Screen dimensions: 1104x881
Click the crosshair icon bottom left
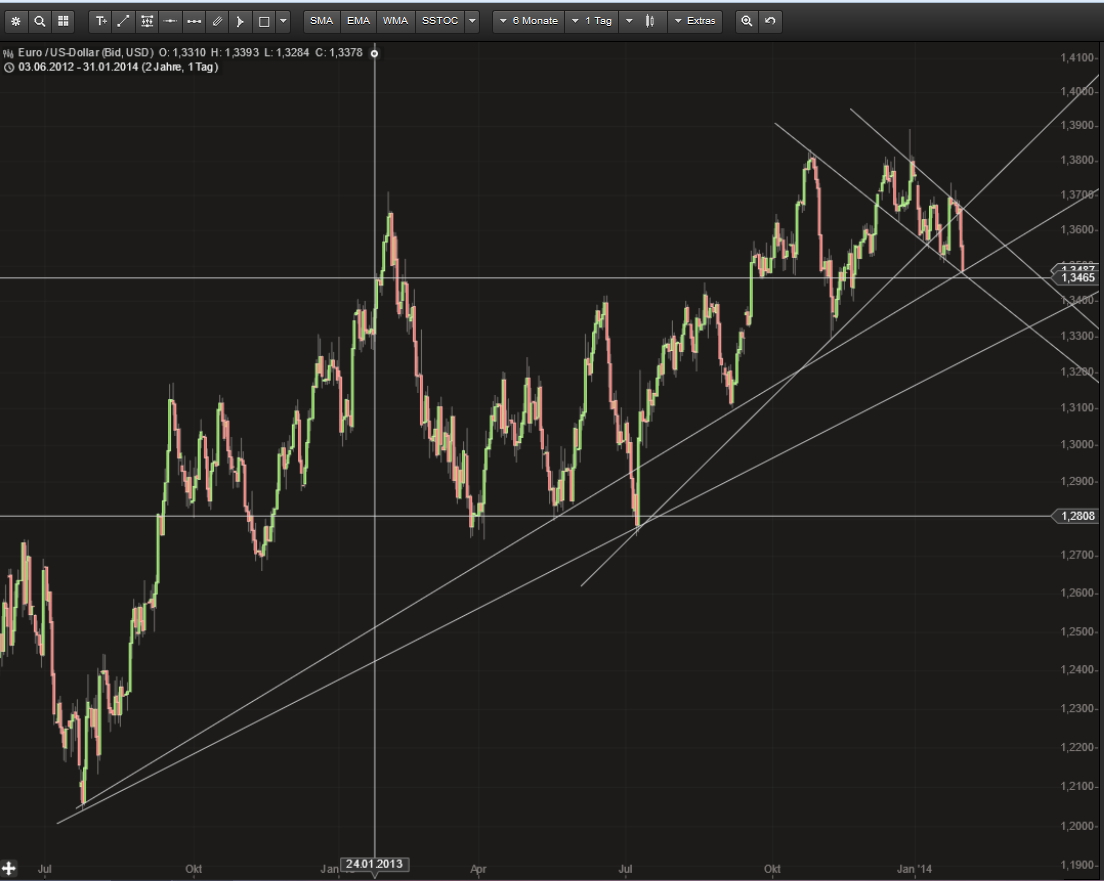tap(11, 867)
